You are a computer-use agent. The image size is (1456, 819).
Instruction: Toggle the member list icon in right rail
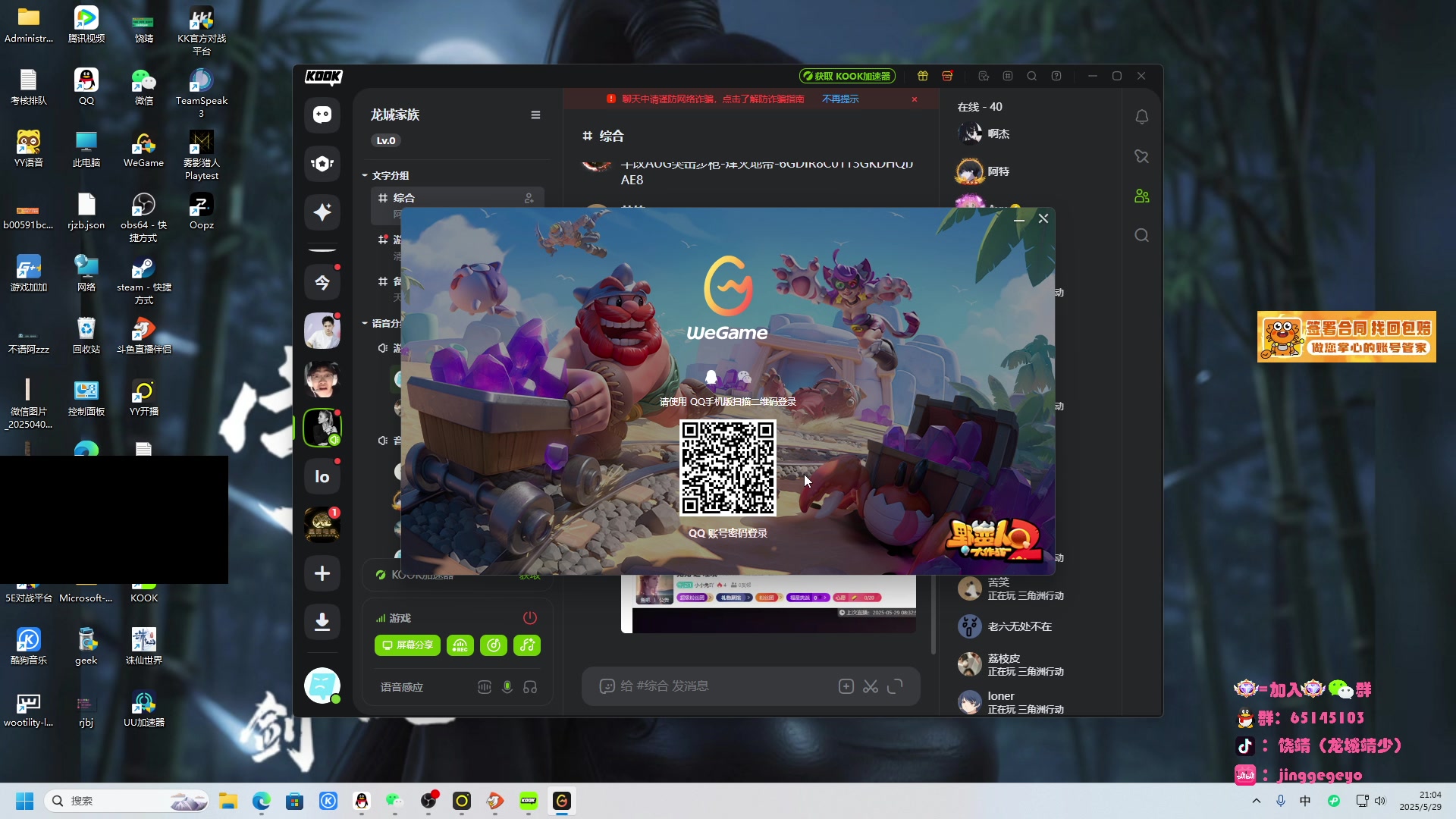(1142, 196)
